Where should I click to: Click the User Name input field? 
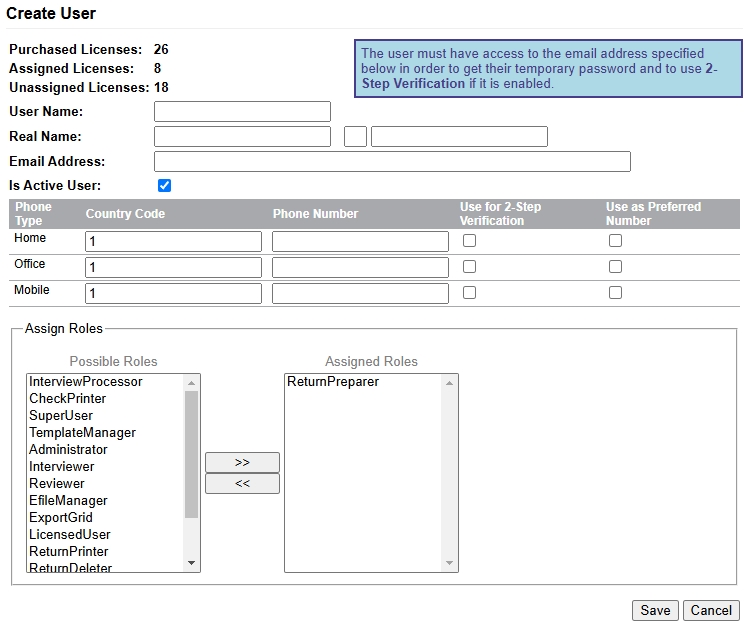(x=242, y=111)
